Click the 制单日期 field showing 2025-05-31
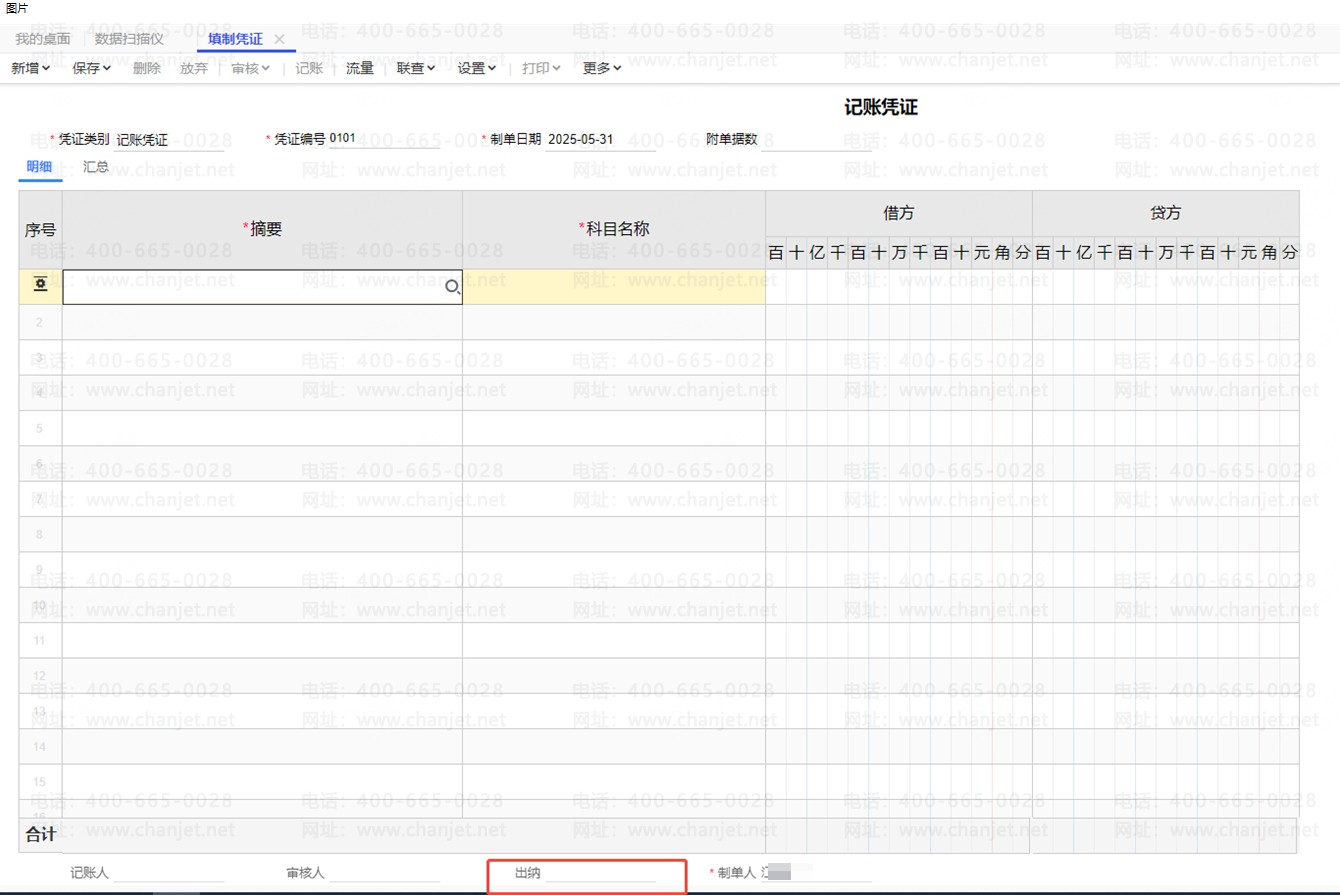The image size is (1340, 895). pyautogui.click(x=594, y=139)
